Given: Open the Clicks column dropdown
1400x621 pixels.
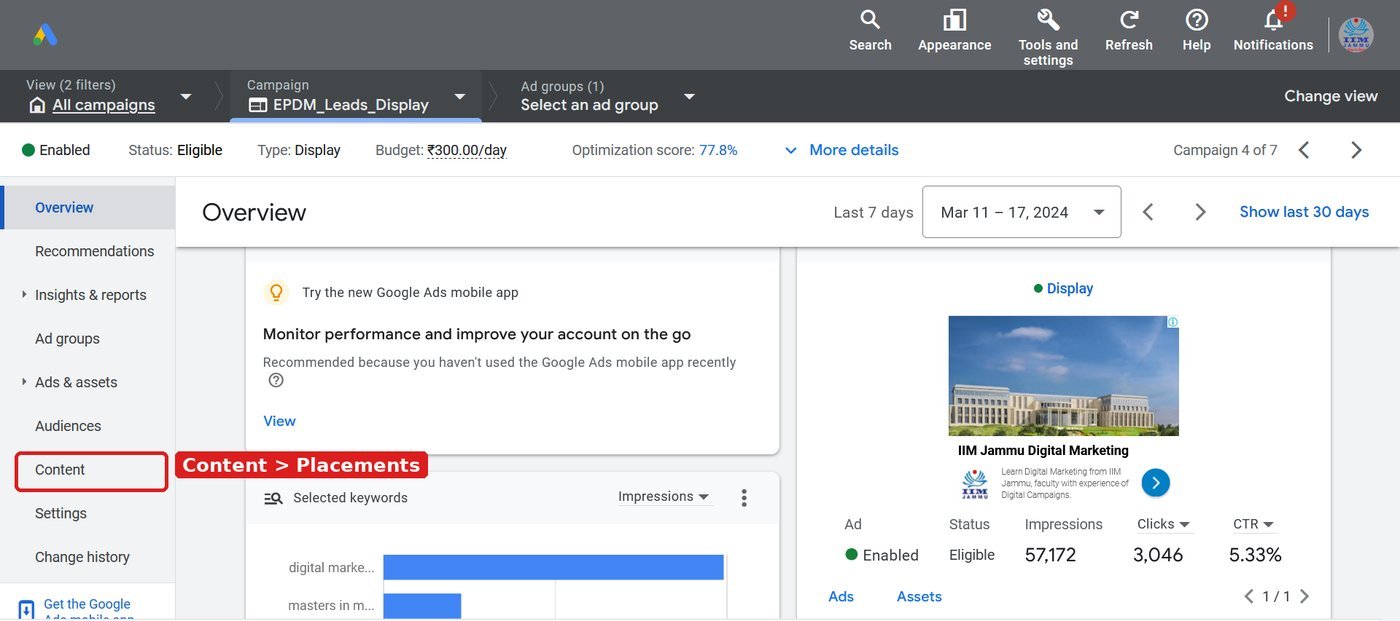Looking at the screenshot, I should pyautogui.click(x=1164, y=524).
